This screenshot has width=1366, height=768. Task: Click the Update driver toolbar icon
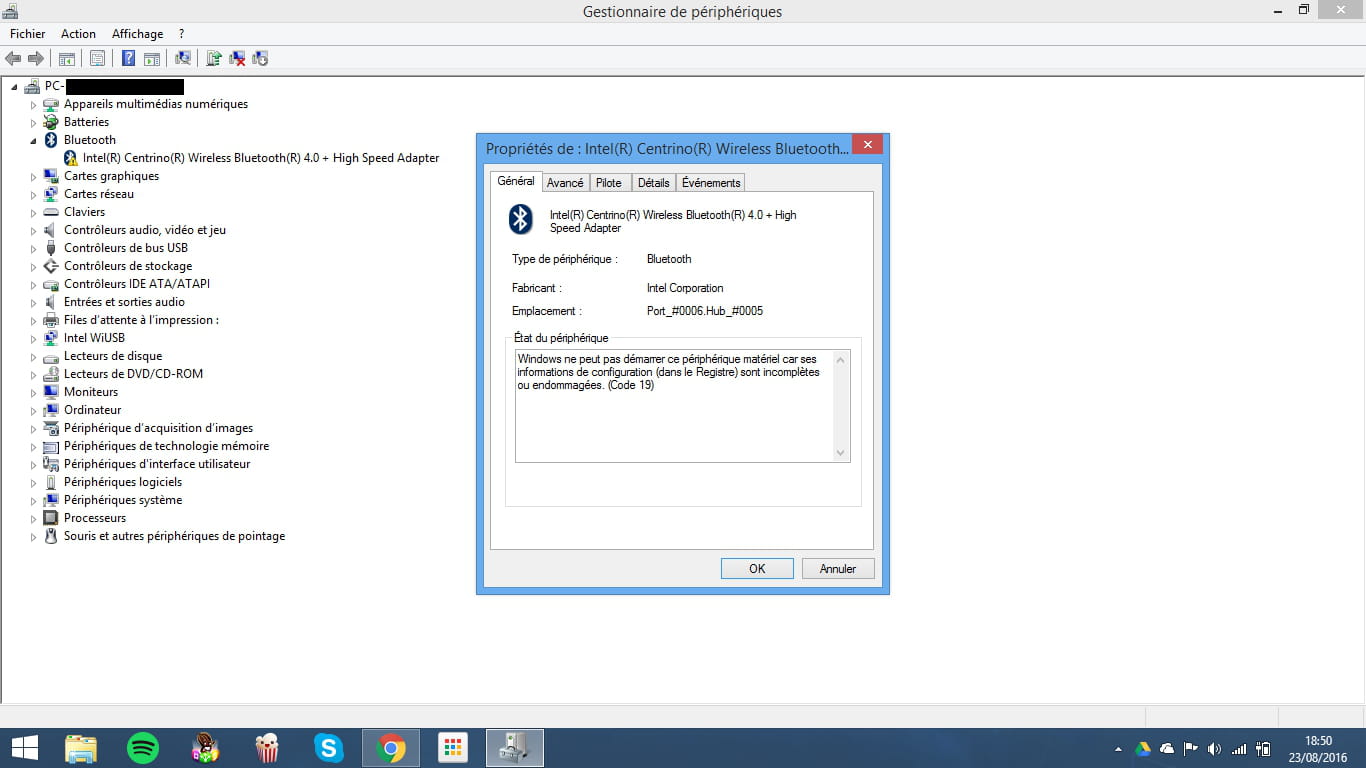pos(214,59)
